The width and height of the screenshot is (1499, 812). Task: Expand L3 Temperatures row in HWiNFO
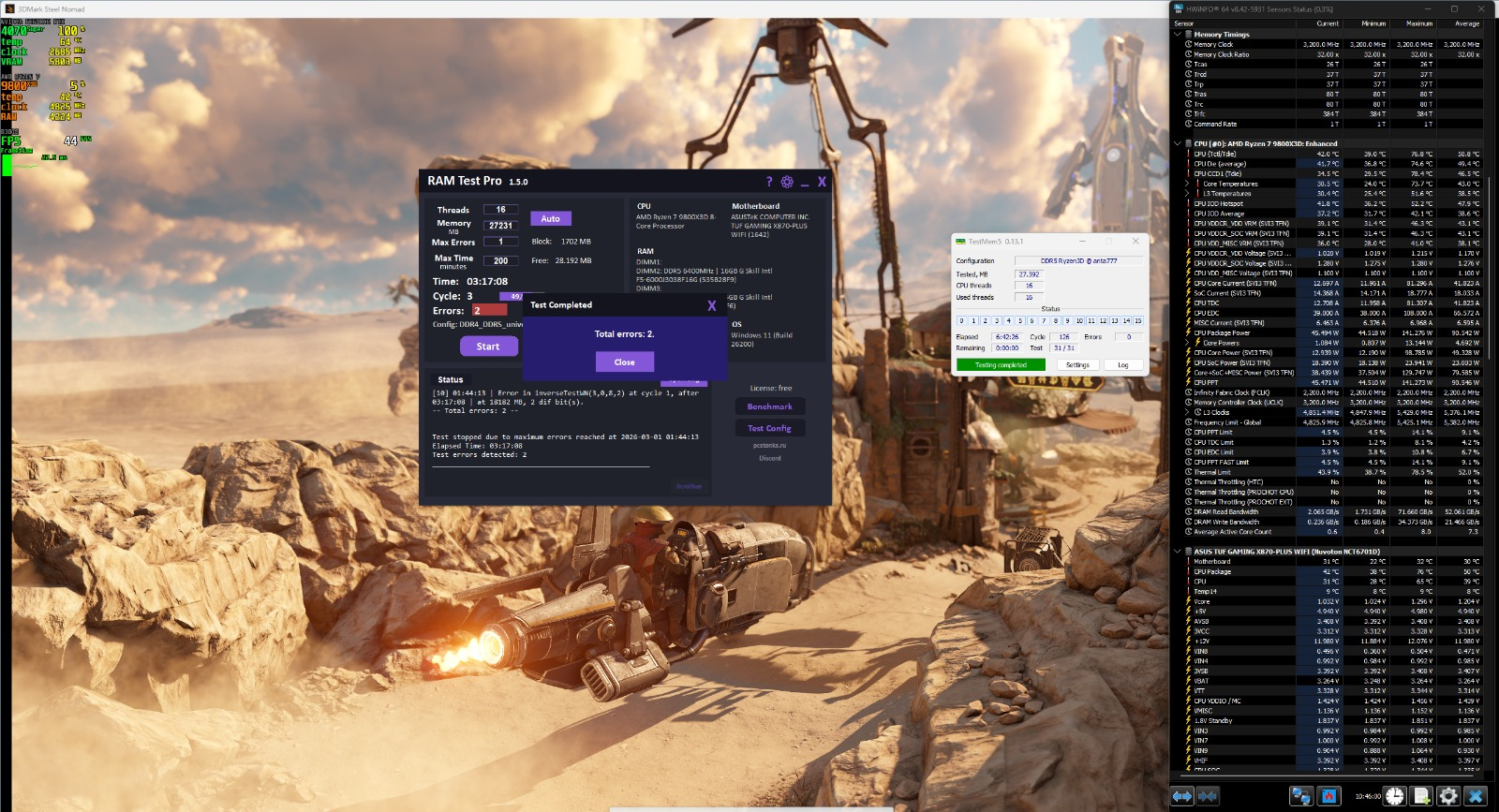coord(1188,194)
